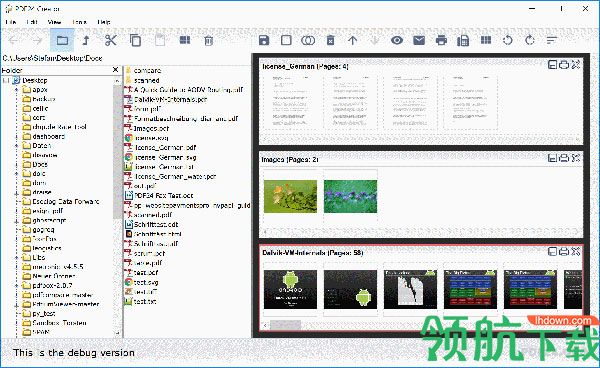600x368 pixels.
Task: Print the license_German document panel
Action: click(564, 65)
